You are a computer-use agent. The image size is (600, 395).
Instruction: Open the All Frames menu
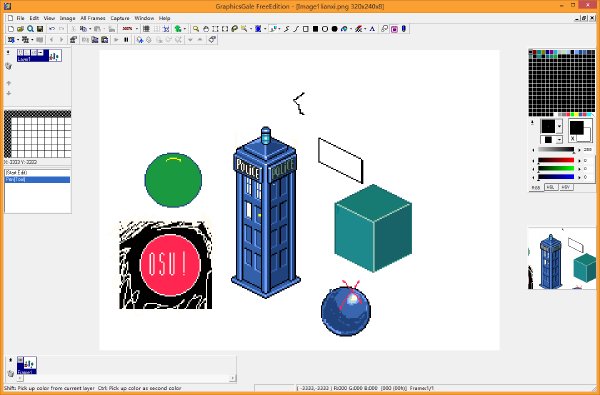click(x=93, y=18)
